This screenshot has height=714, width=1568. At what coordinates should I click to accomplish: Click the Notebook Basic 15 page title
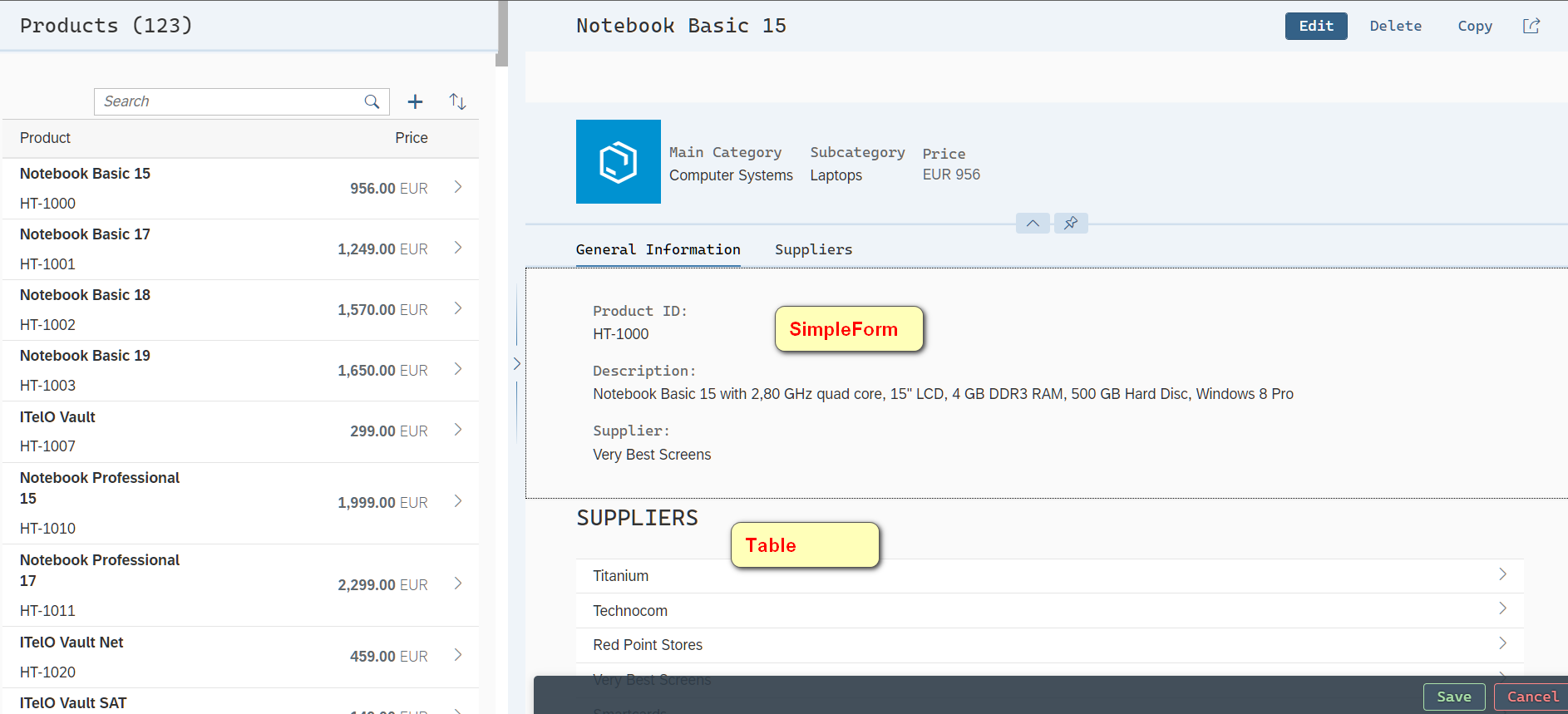pos(682,26)
